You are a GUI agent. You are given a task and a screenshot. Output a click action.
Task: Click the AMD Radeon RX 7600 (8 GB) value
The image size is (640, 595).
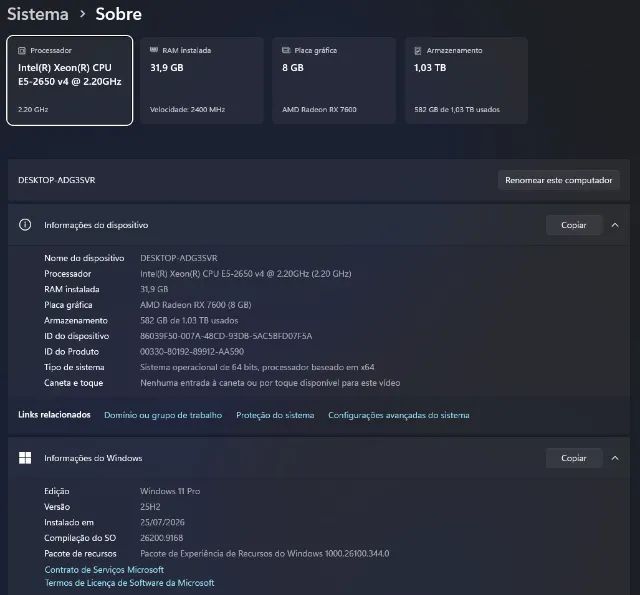click(x=196, y=305)
